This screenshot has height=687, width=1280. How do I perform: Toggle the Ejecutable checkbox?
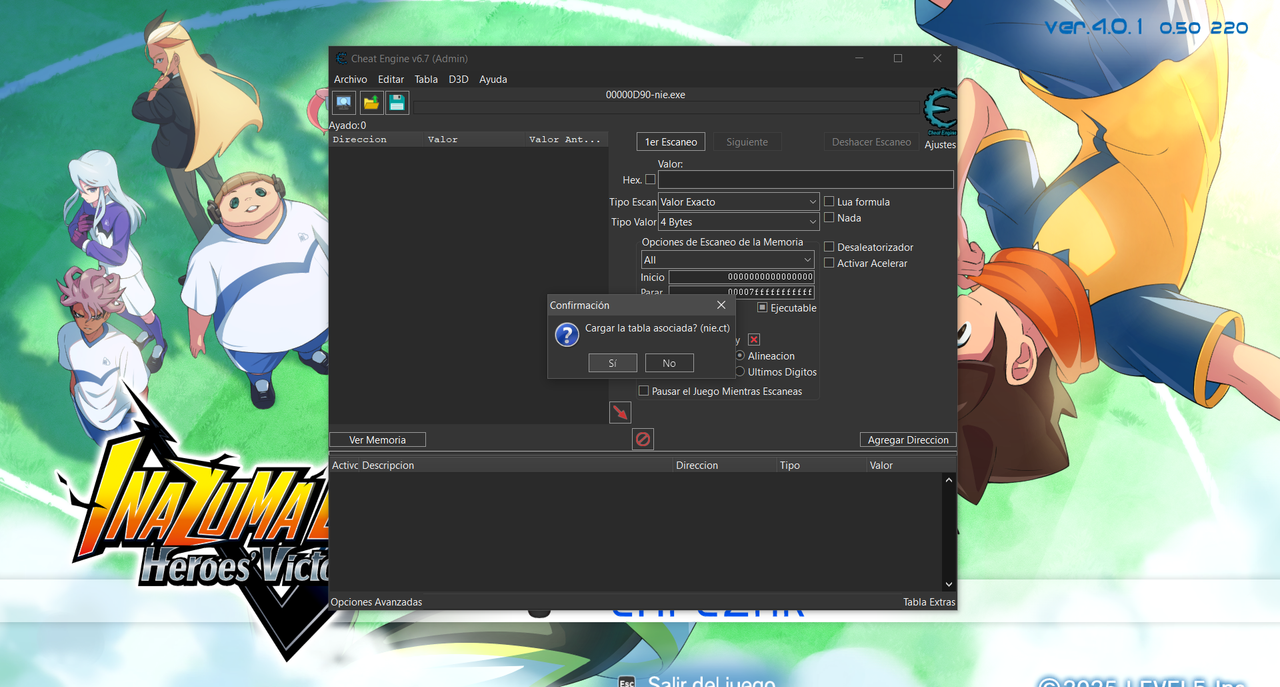point(763,308)
